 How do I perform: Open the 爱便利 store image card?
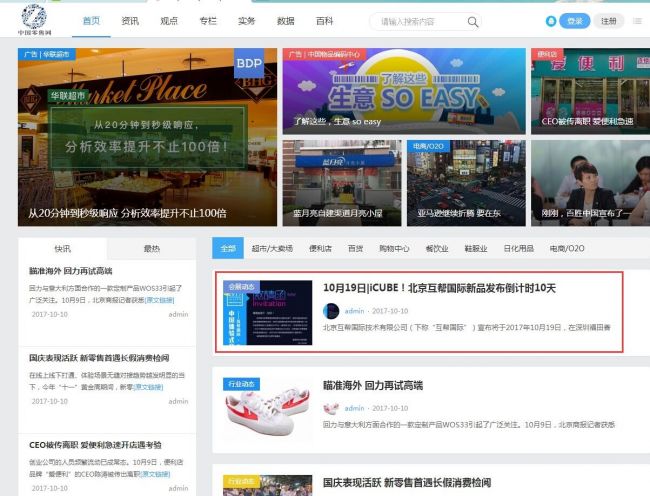590,91
